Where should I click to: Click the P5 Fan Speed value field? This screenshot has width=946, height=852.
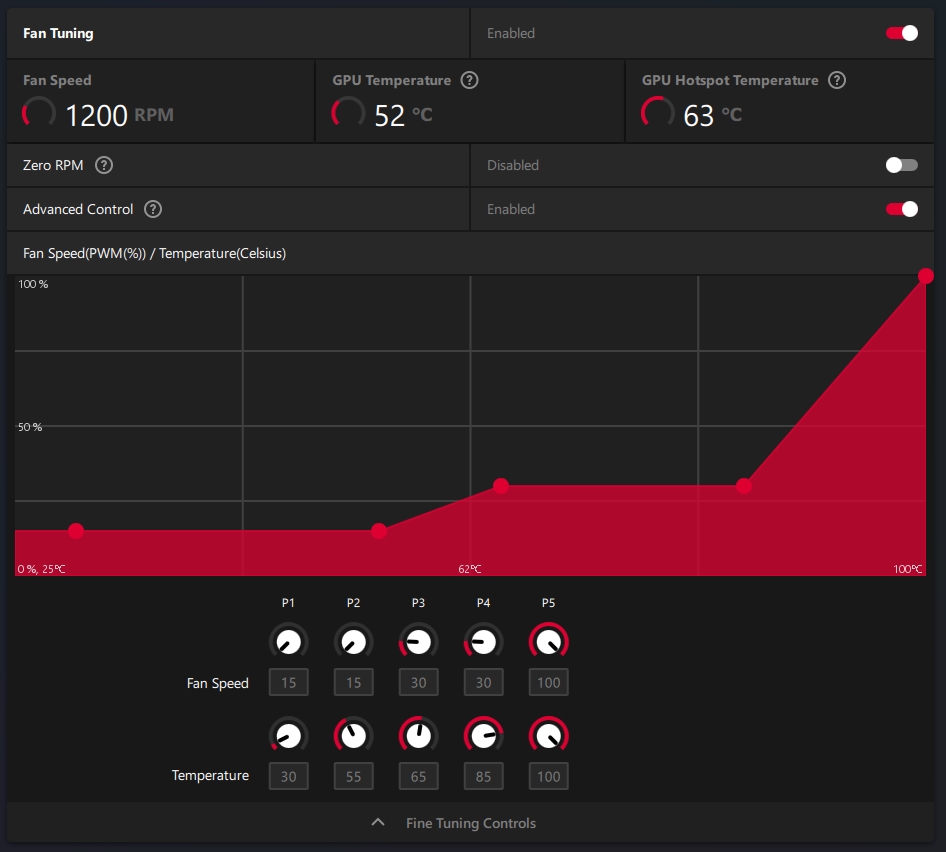[548, 683]
